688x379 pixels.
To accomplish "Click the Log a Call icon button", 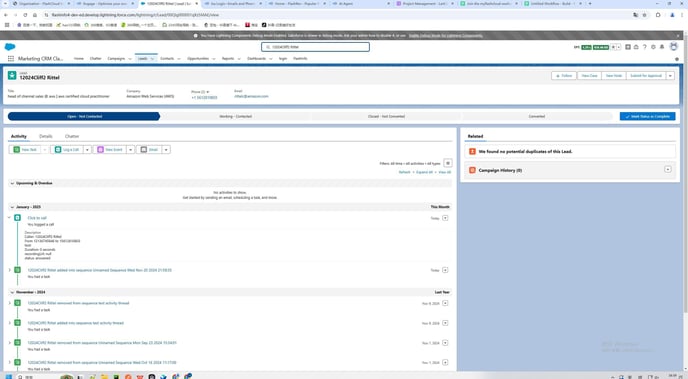I will [58, 150].
